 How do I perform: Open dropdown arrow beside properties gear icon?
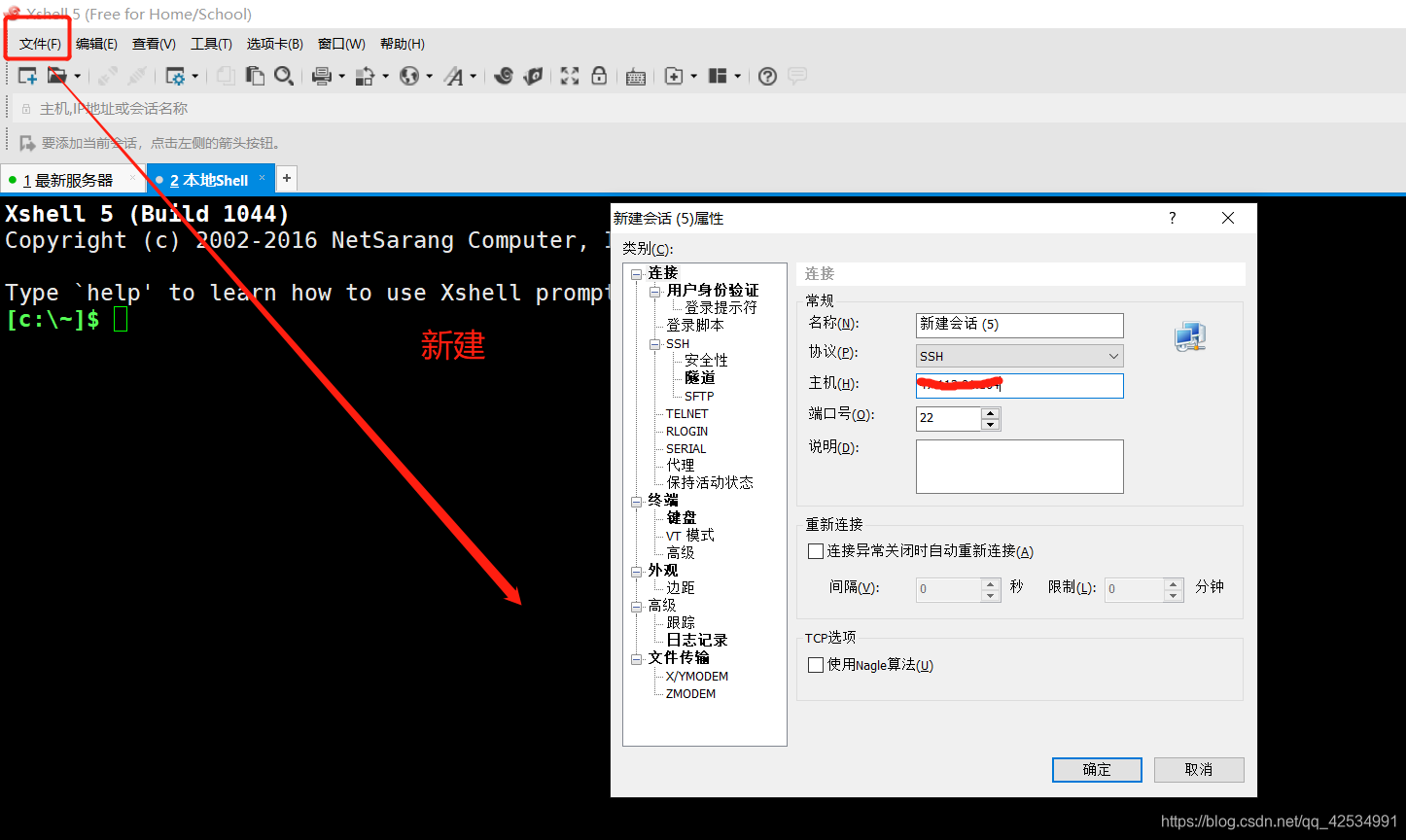194,76
